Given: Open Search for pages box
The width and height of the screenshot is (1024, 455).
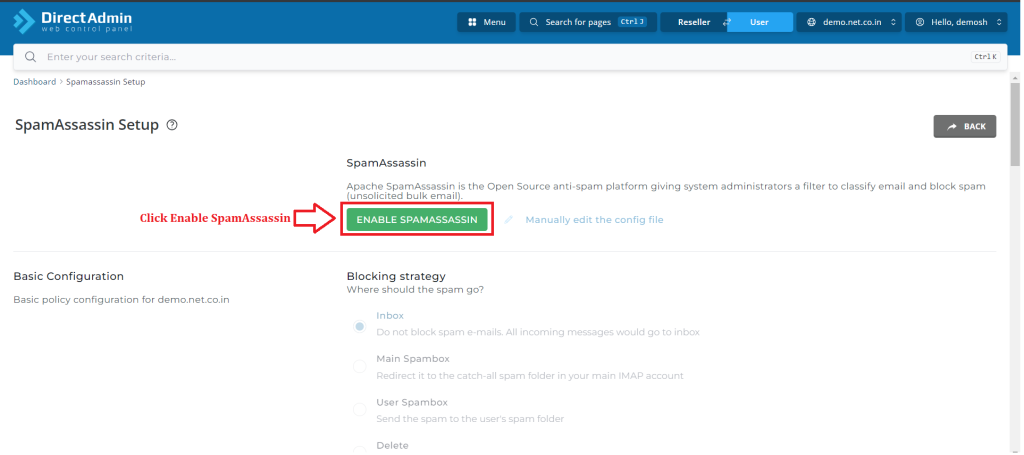Looking at the screenshot, I should click(x=588, y=22).
